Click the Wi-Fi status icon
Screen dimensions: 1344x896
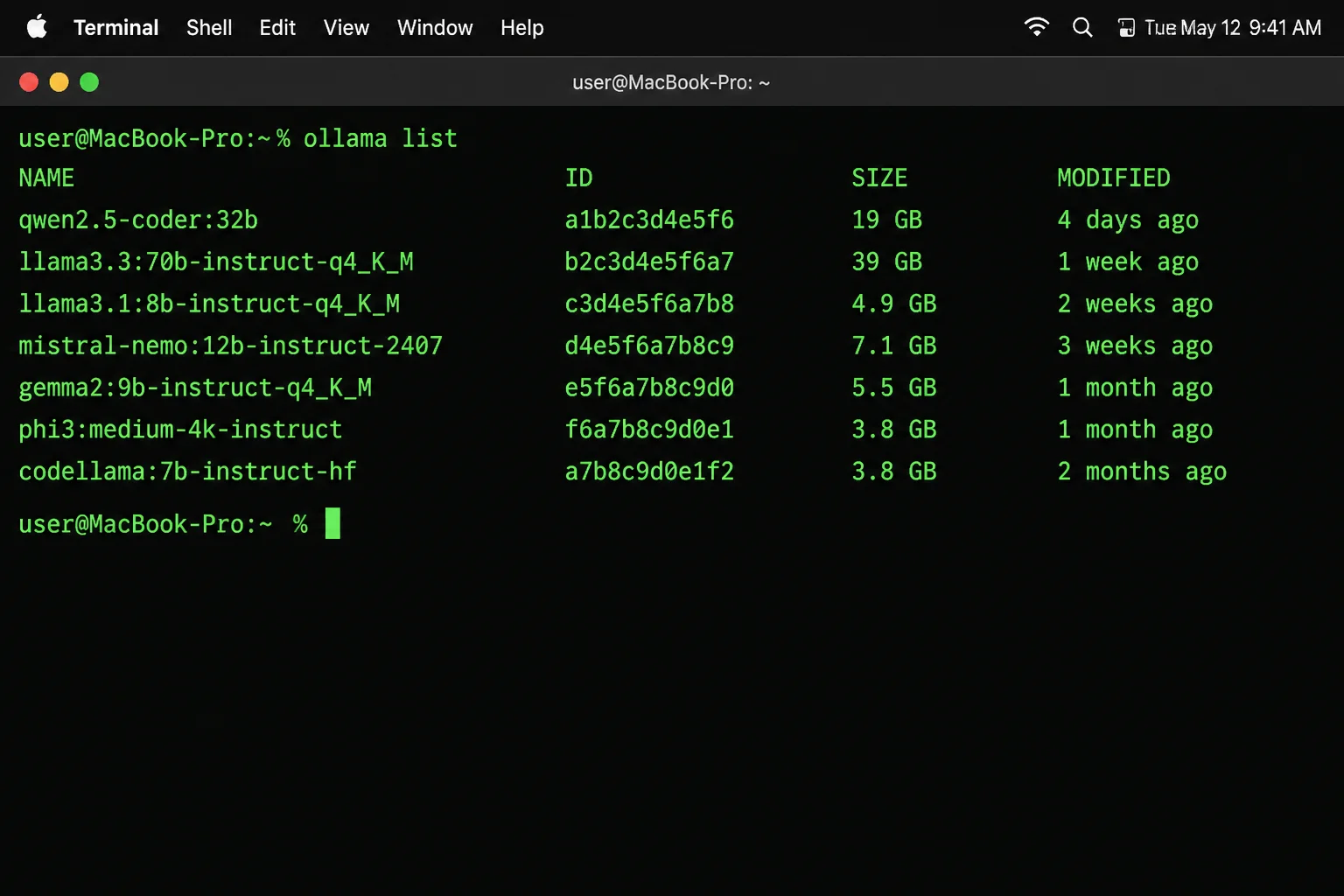click(1036, 27)
